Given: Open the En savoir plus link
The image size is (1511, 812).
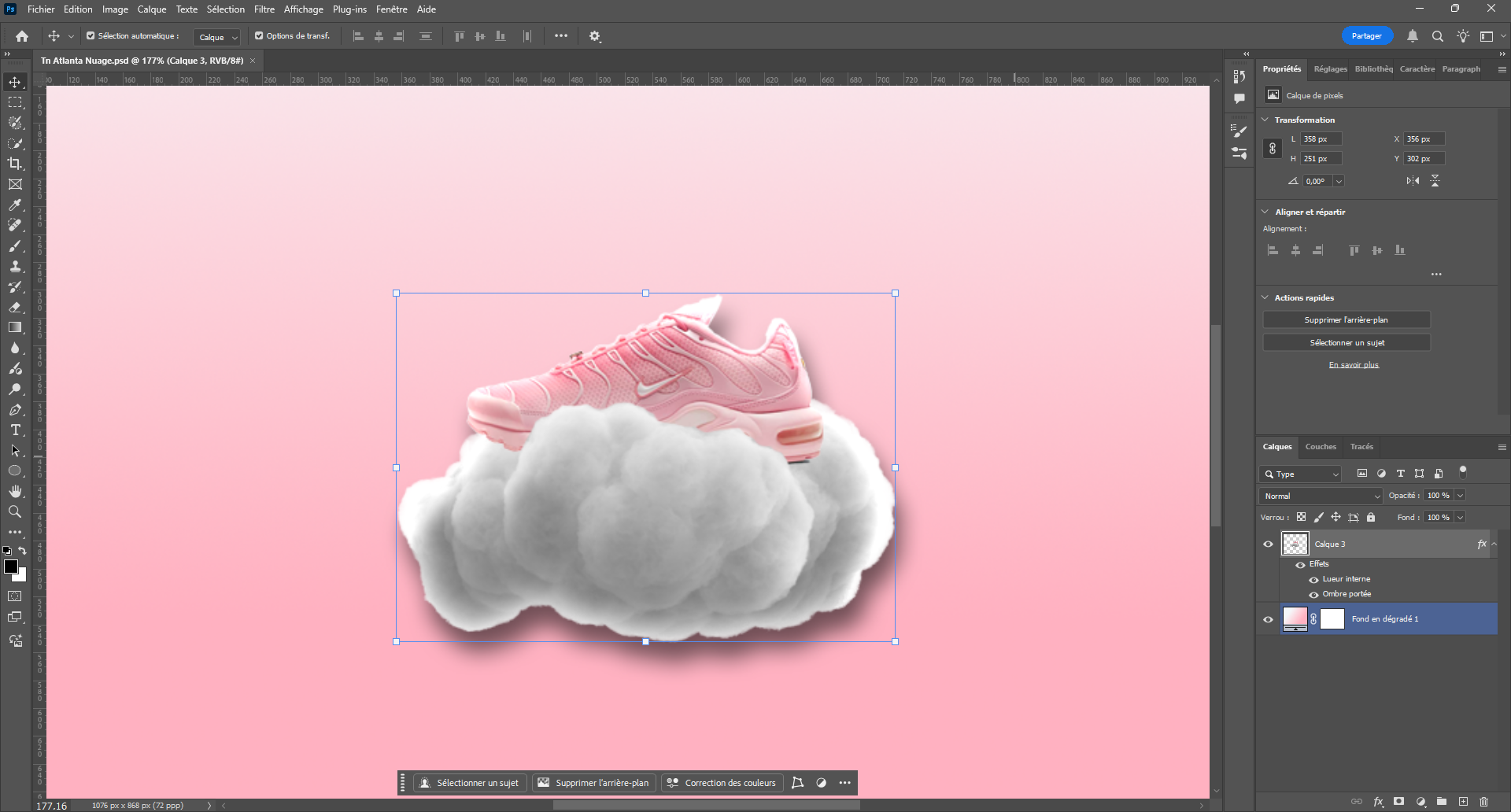Looking at the screenshot, I should (x=1354, y=365).
